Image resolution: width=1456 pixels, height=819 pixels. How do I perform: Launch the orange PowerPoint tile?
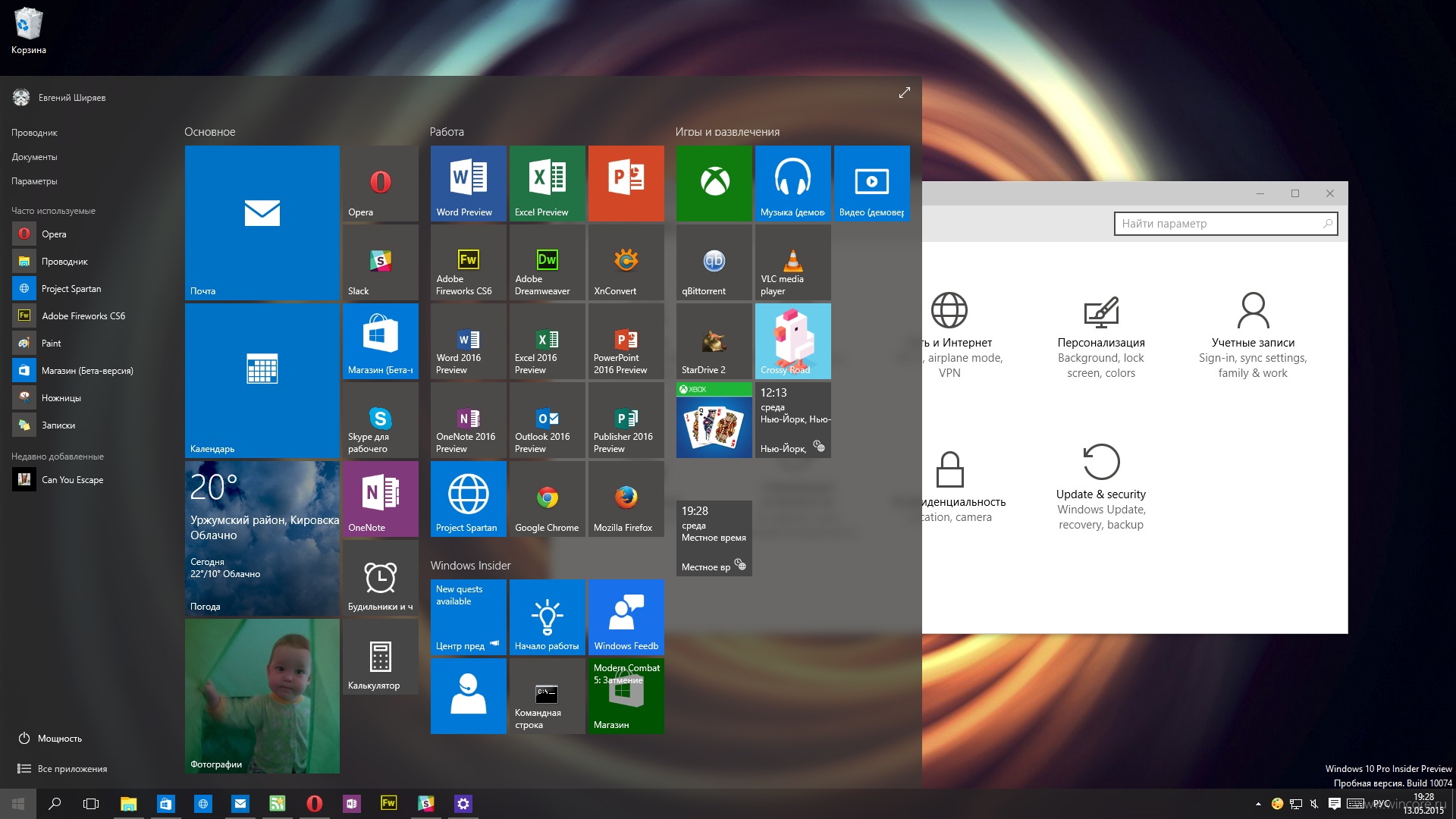point(626,184)
